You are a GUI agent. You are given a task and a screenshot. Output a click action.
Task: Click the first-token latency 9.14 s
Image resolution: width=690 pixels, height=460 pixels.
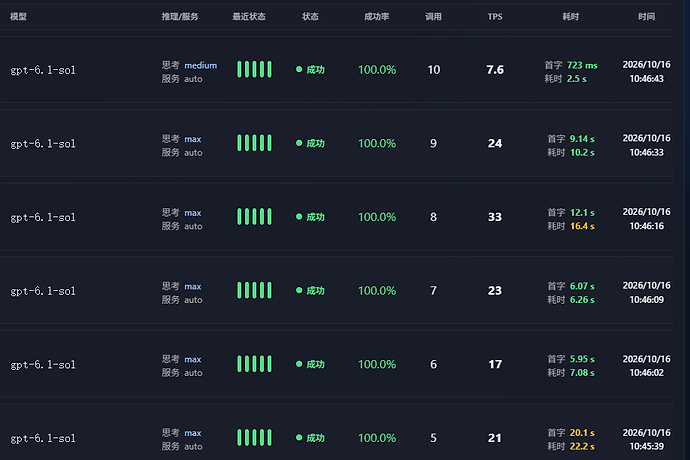coord(582,139)
